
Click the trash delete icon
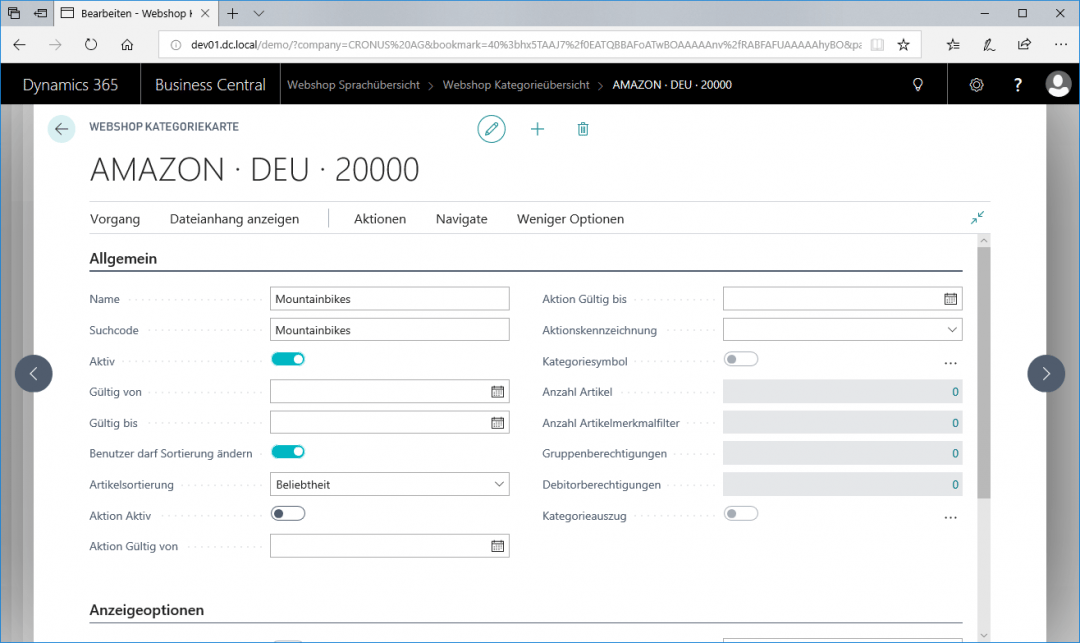(583, 129)
